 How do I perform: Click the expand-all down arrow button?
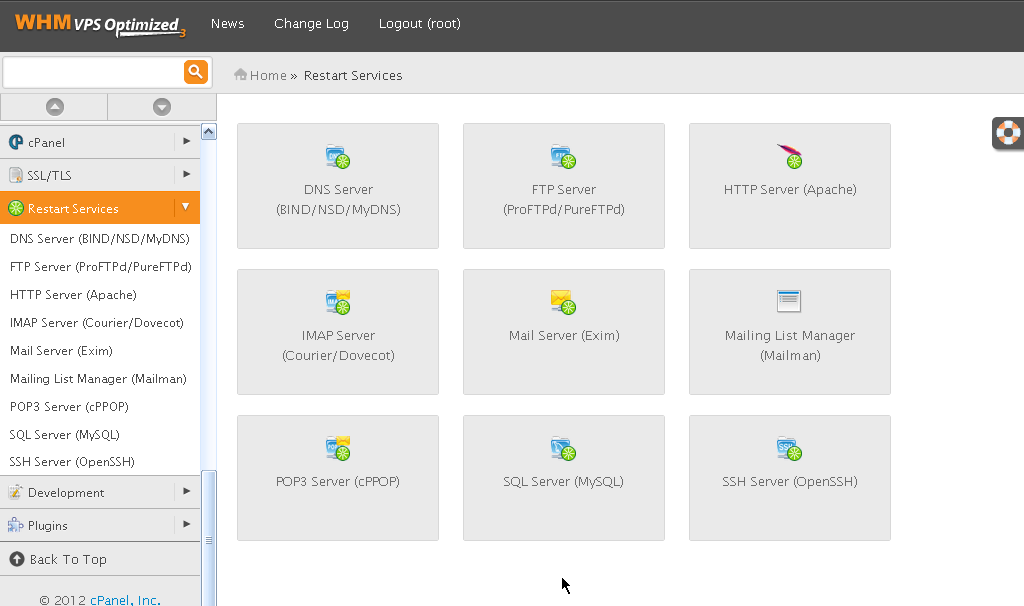(162, 107)
